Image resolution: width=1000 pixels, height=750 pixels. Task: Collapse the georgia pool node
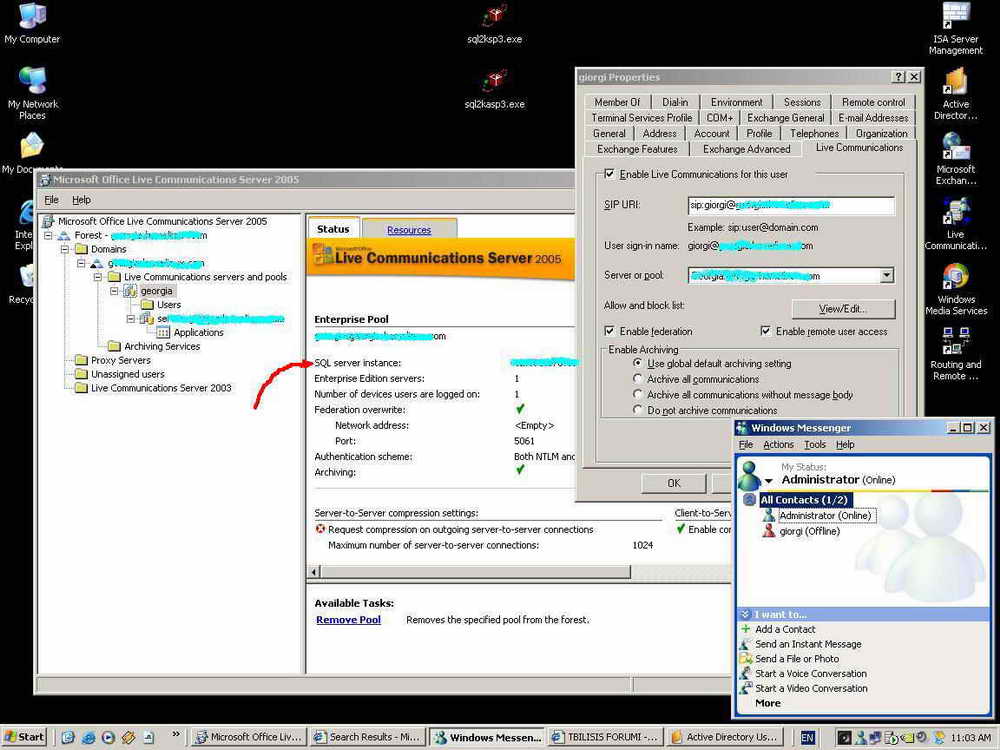click(x=114, y=291)
